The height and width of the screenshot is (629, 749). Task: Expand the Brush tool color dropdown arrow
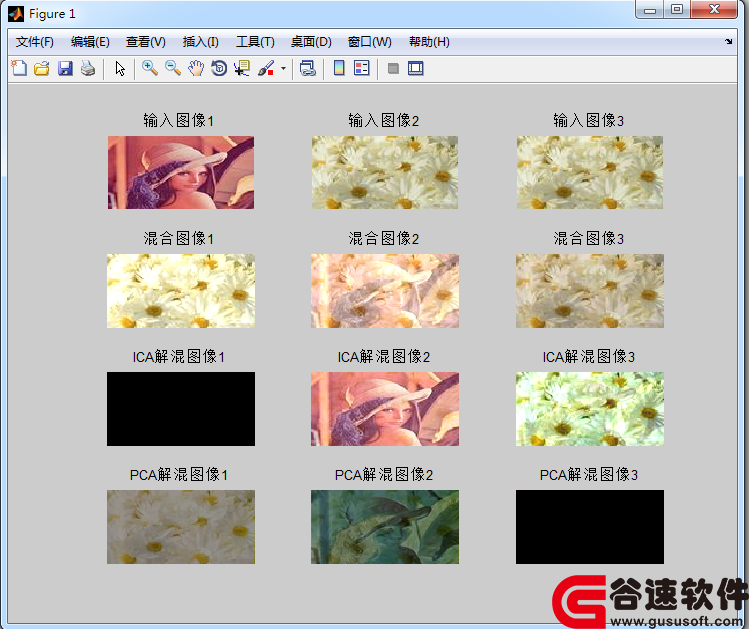[x=283, y=68]
